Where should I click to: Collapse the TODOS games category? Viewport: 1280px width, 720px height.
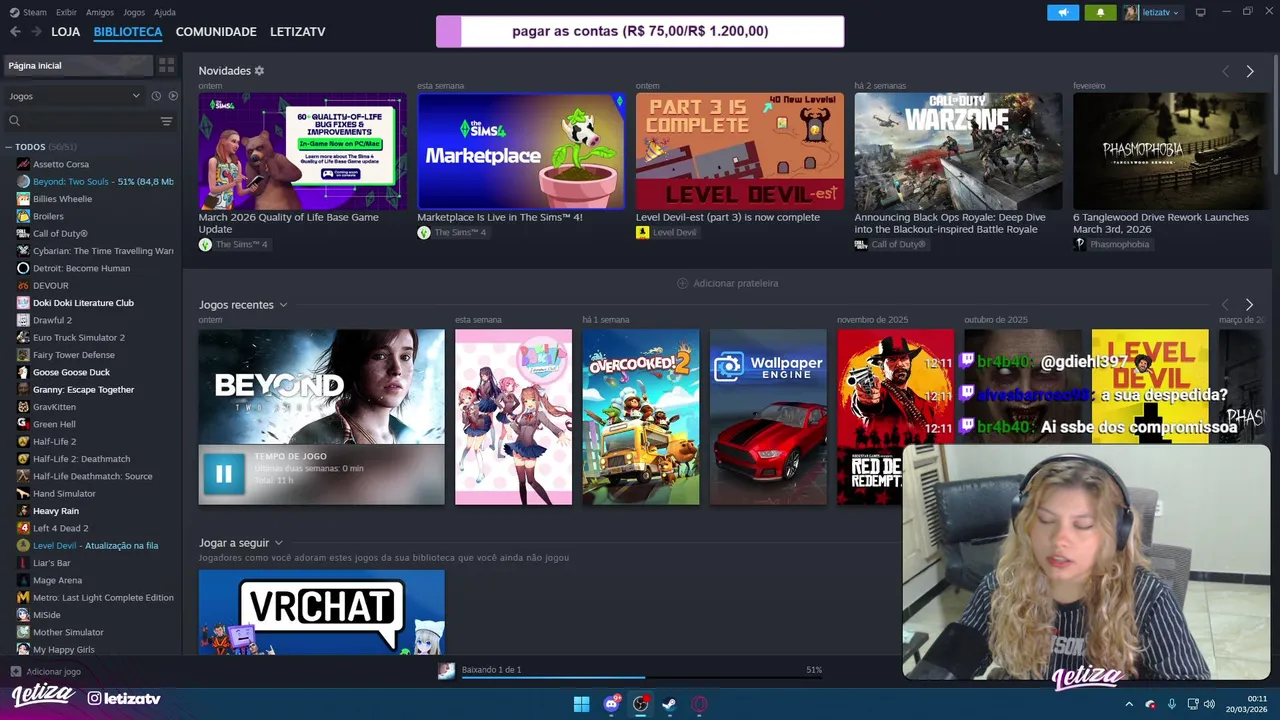[x=9, y=147]
